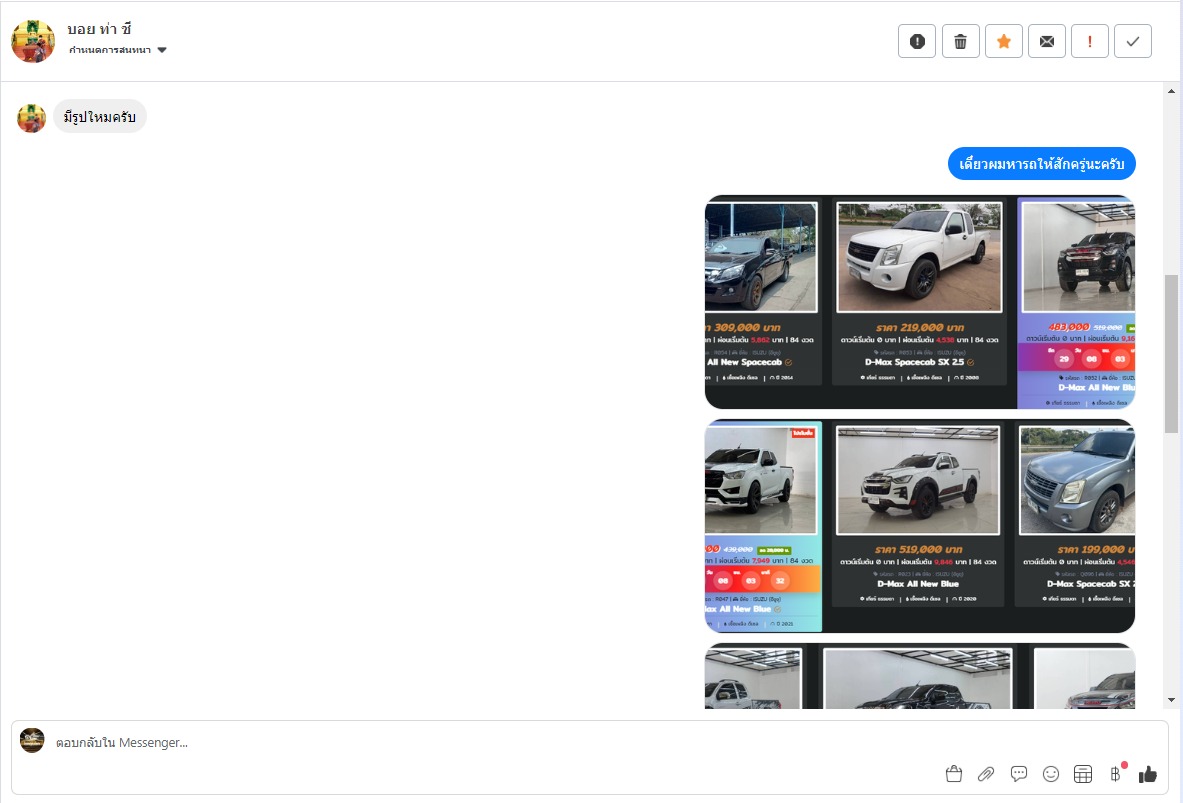
Task: Open emoji picker smiley icon
Action: [x=1051, y=774]
